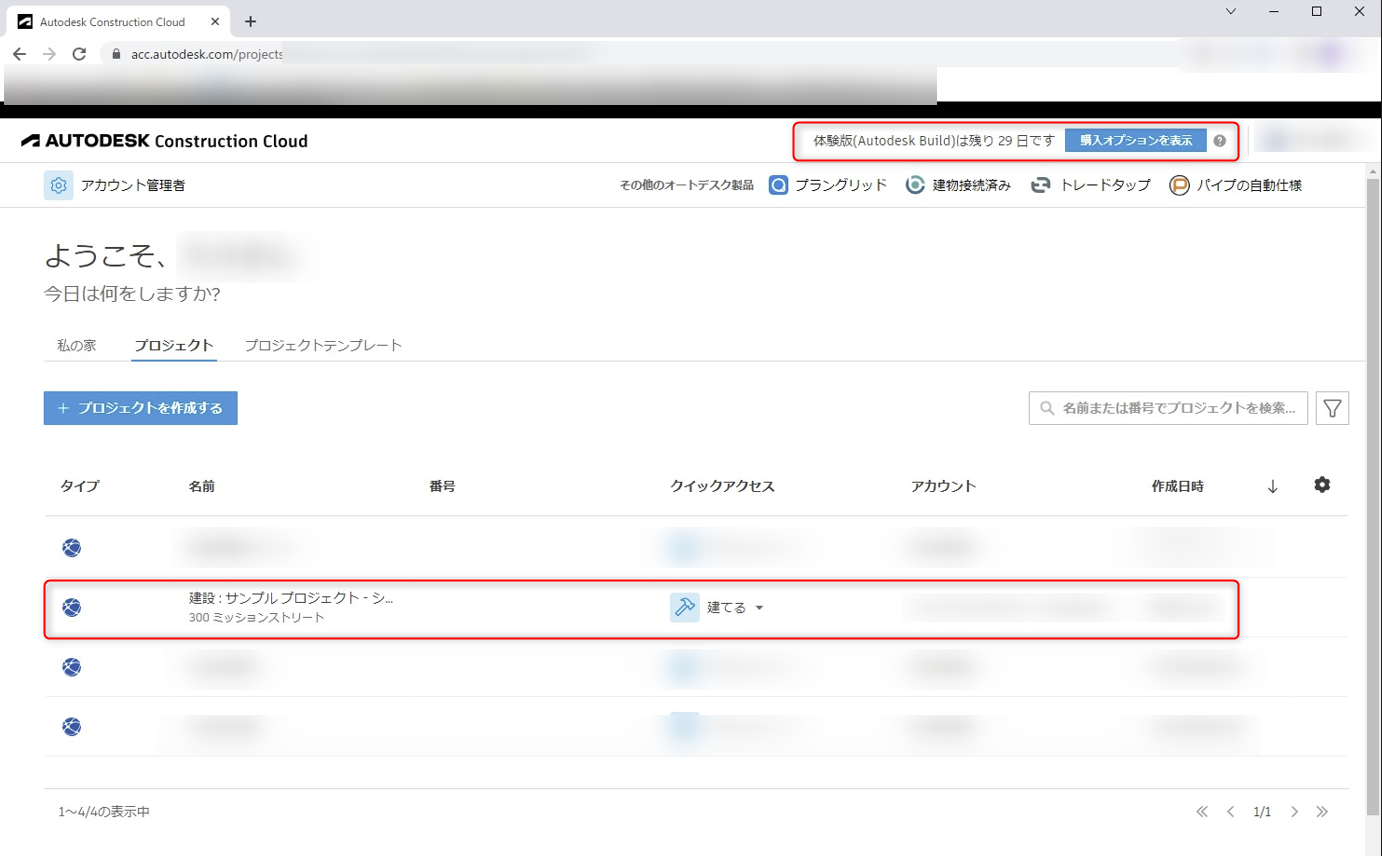Open the filter funnel icon beside project search
This screenshot has width=1382, height=856.
pyautogui.click(x=1331, y=408)
